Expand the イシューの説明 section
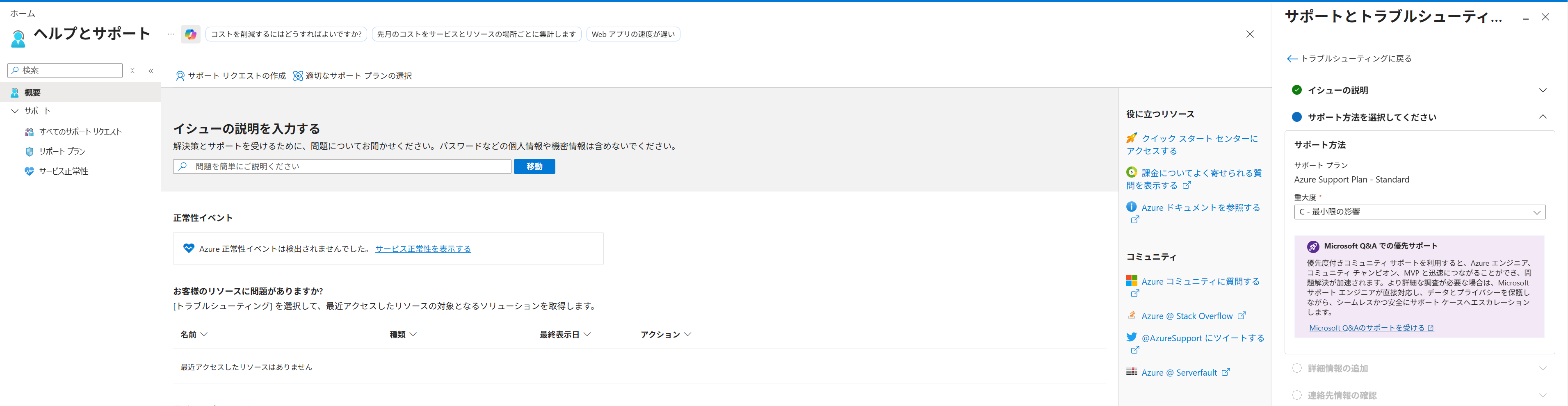1568x406 pixels. [1543, 91]
